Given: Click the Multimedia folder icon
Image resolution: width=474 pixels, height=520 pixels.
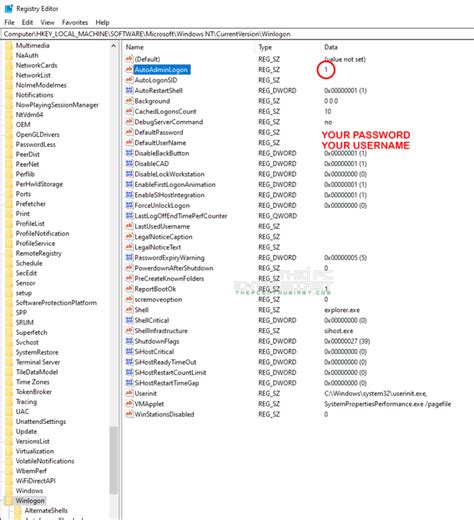Looking at the screenshot, I should (9, 45).
